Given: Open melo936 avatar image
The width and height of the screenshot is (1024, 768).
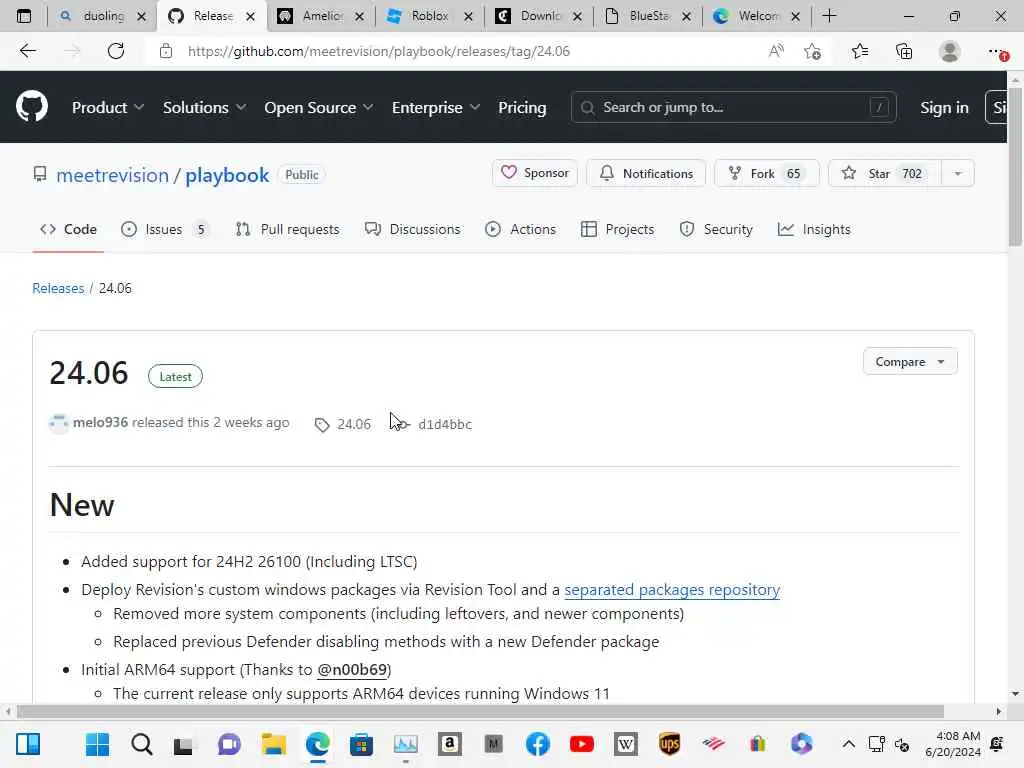Looking at the screenshot, I should tap(59, 423).
